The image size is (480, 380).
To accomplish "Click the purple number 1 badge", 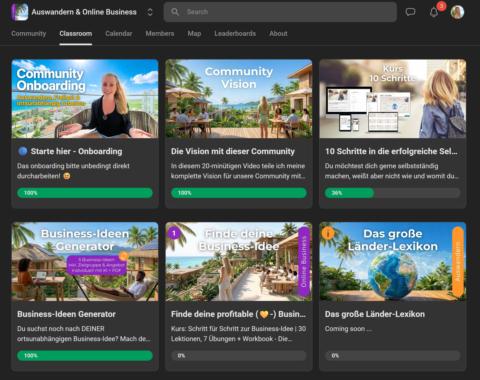I will (x=174, y=233).
